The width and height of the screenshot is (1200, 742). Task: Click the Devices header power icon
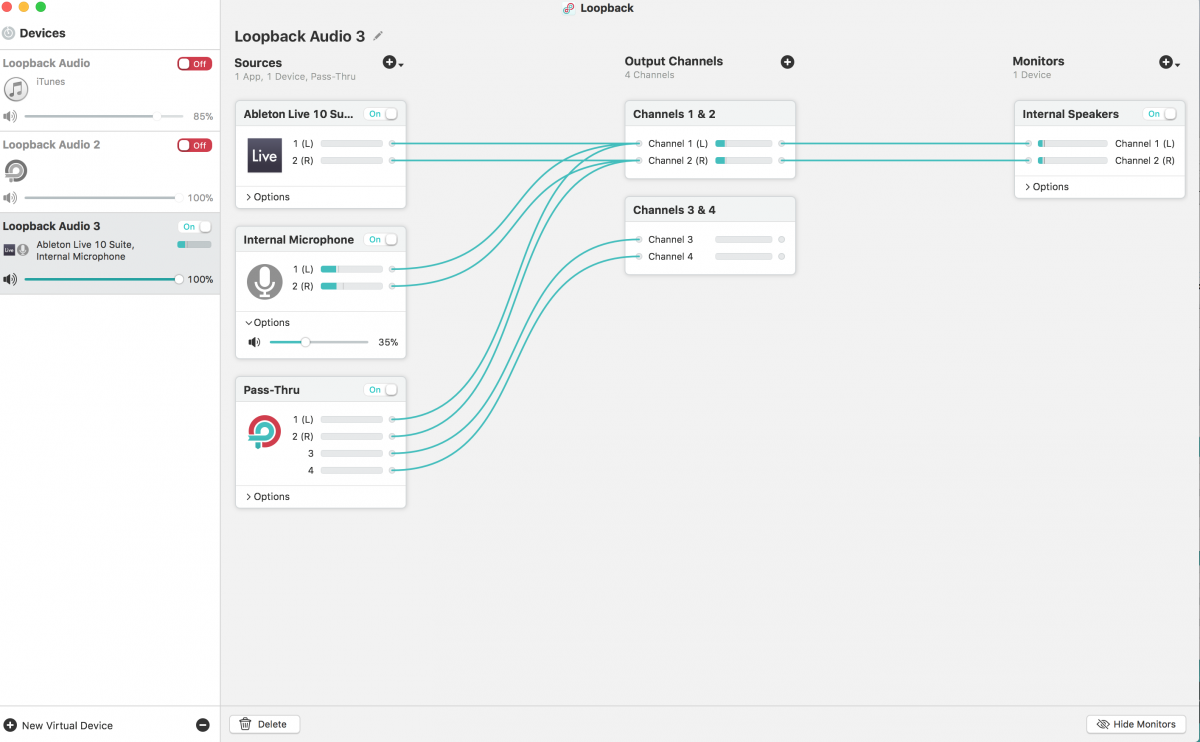pos(9,33)
